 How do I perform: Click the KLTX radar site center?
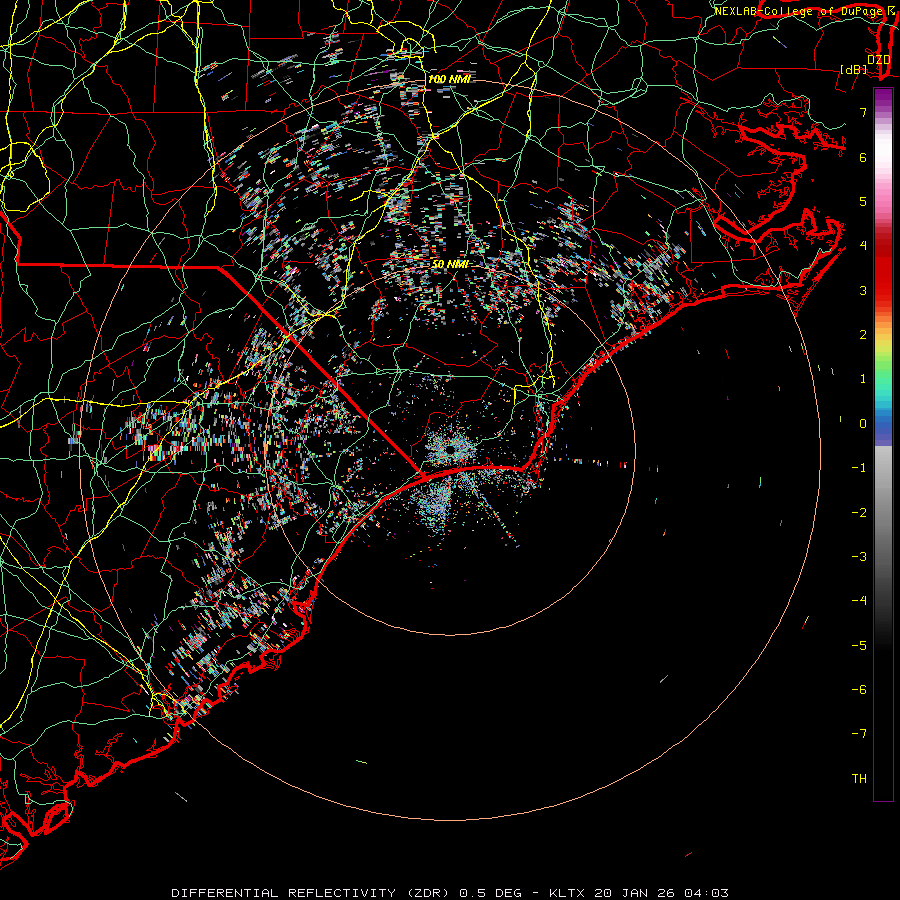pyautogui.click(x=451, y=450)
